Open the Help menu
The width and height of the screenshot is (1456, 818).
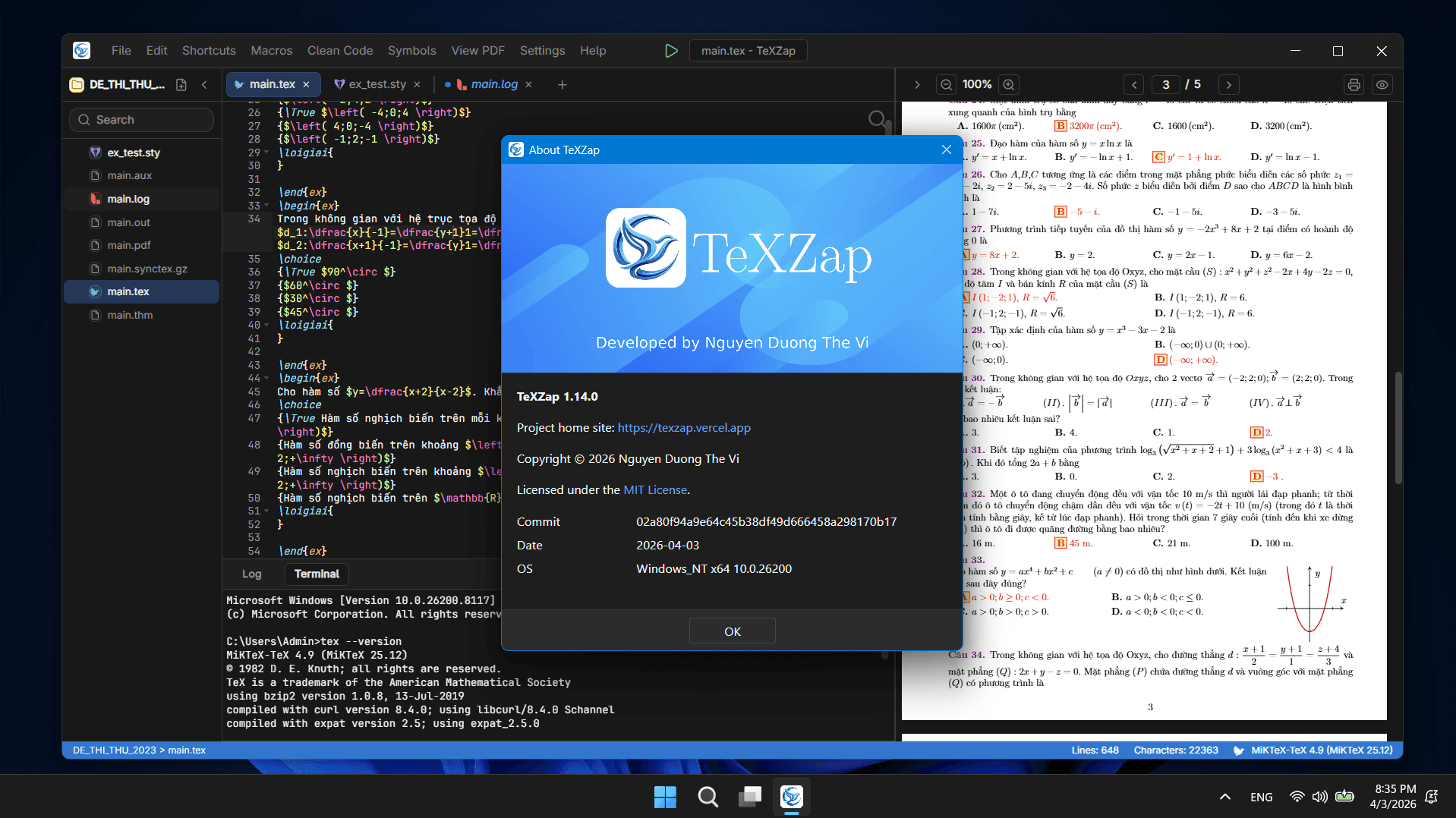(594, 51)
